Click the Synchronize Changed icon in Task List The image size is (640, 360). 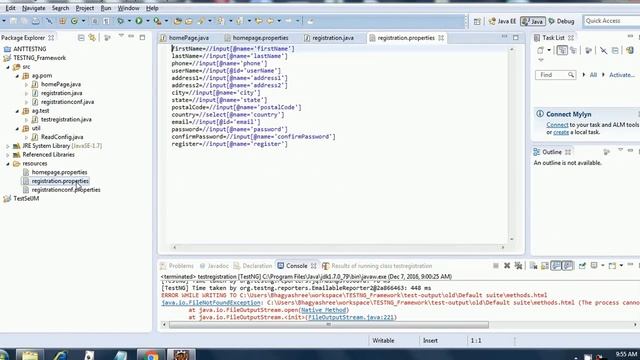pos(630,50)
